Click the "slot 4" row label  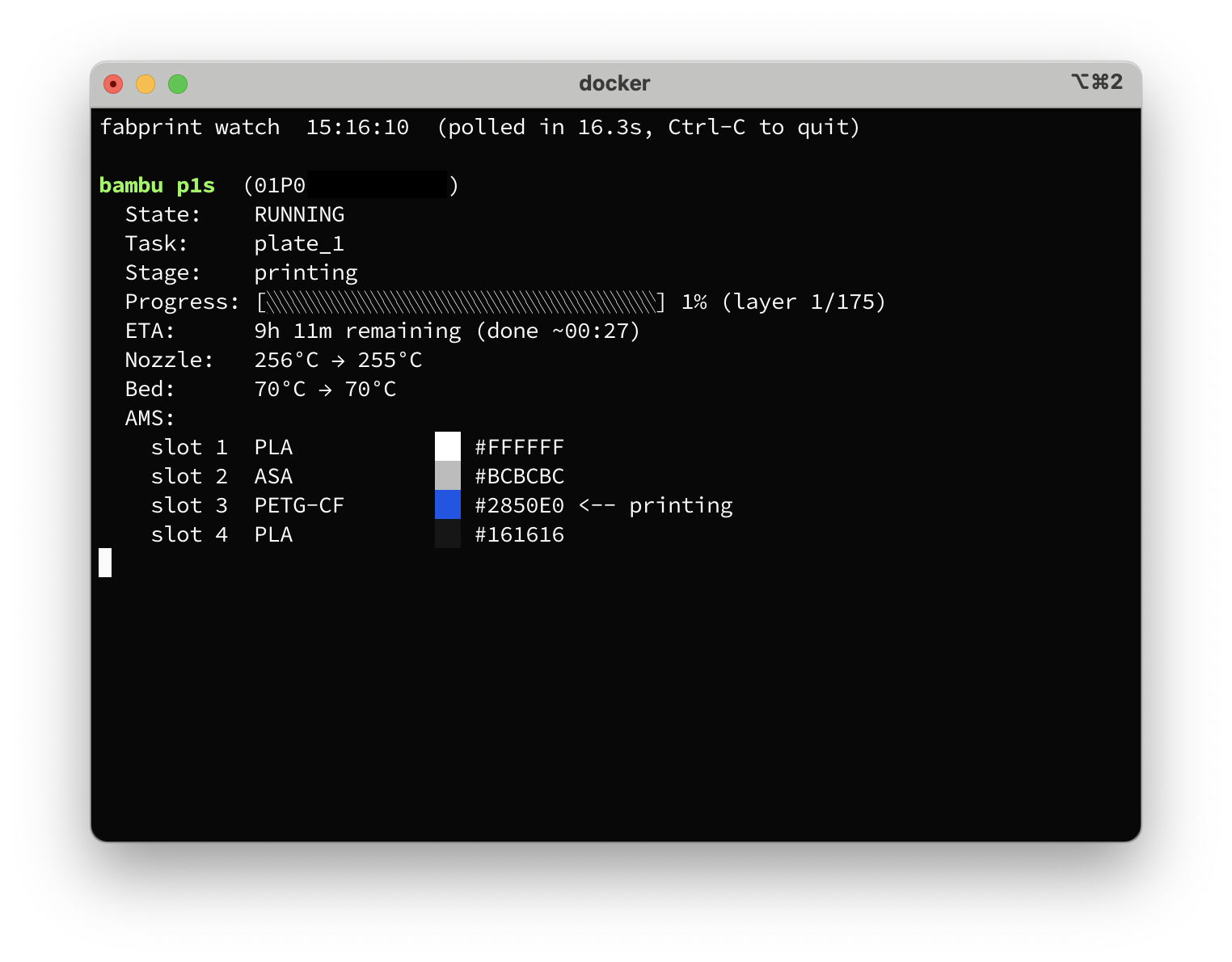(x=189, y=535)
